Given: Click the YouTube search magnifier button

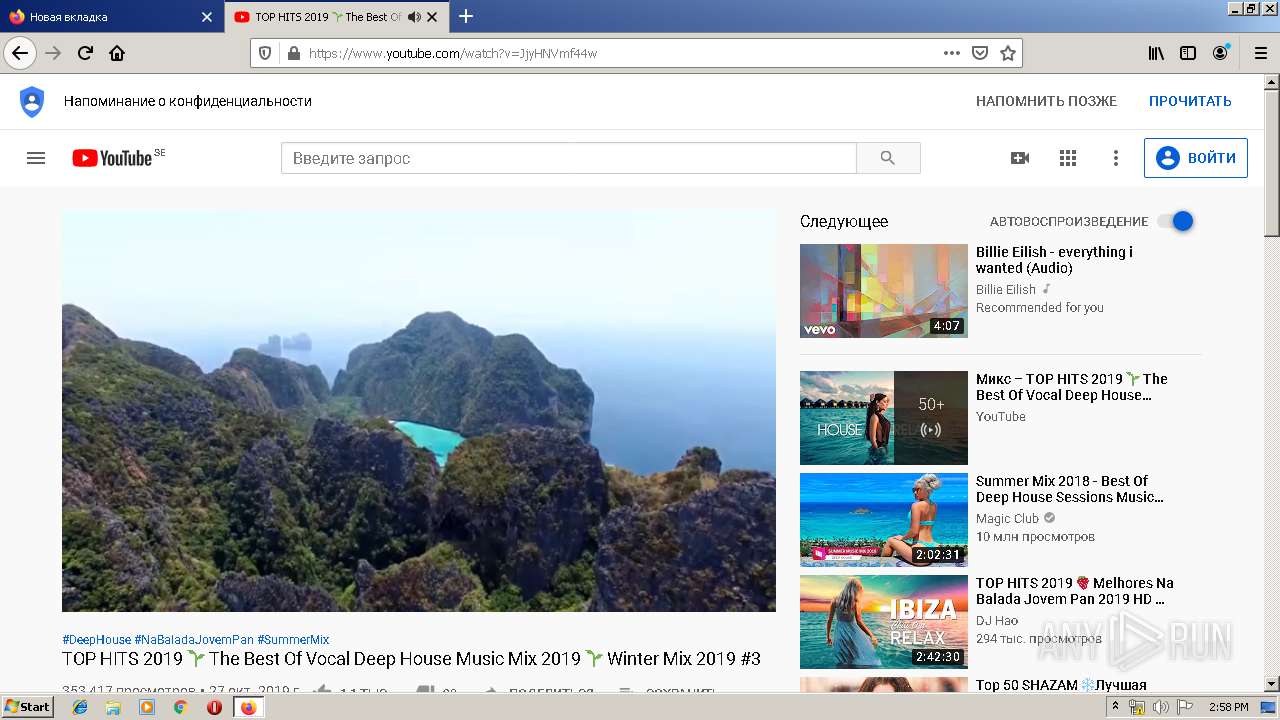Looking at the screenshot, I should pyautogui.click(x=888, y=158).
